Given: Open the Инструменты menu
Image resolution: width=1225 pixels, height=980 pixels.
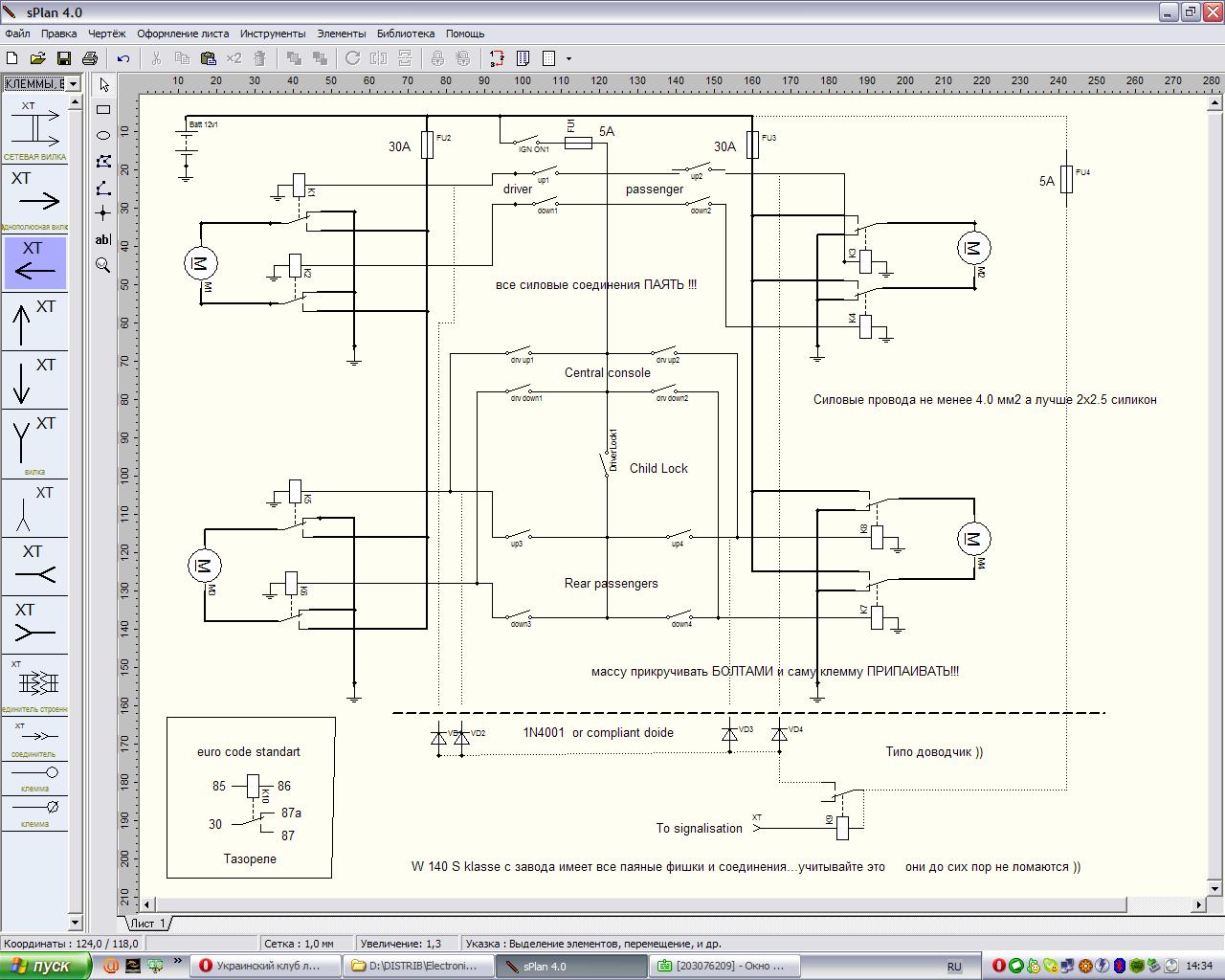Looking at the screenshot, I should tap(273, 33).
